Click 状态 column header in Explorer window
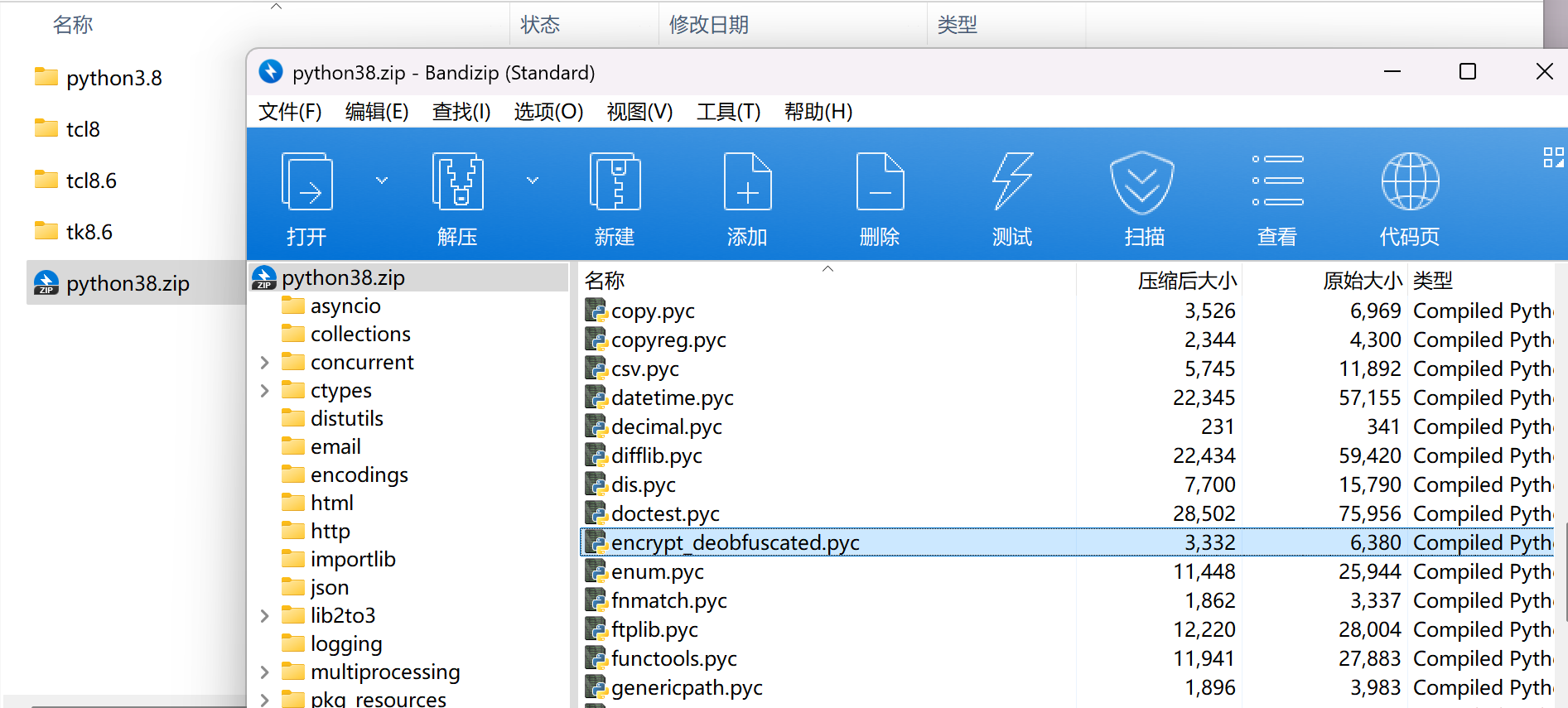The width and height of the screenshot is (1568, 708). click(x=585, y=25)
